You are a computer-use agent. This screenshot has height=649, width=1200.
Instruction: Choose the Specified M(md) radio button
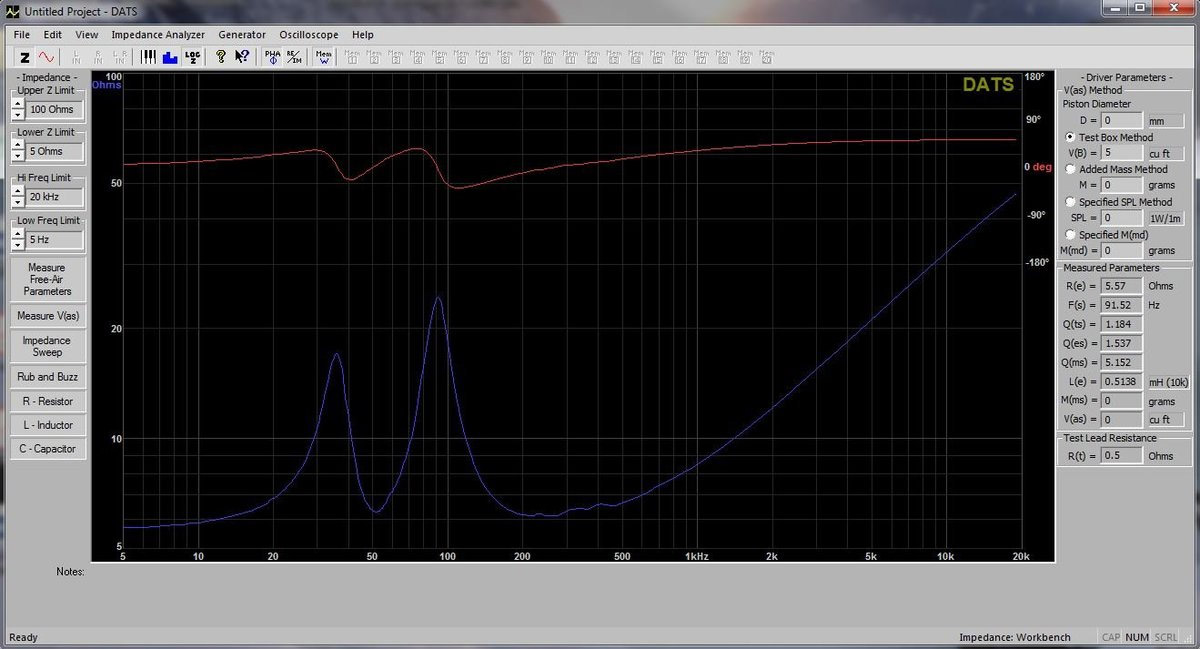pos(1071,235)
